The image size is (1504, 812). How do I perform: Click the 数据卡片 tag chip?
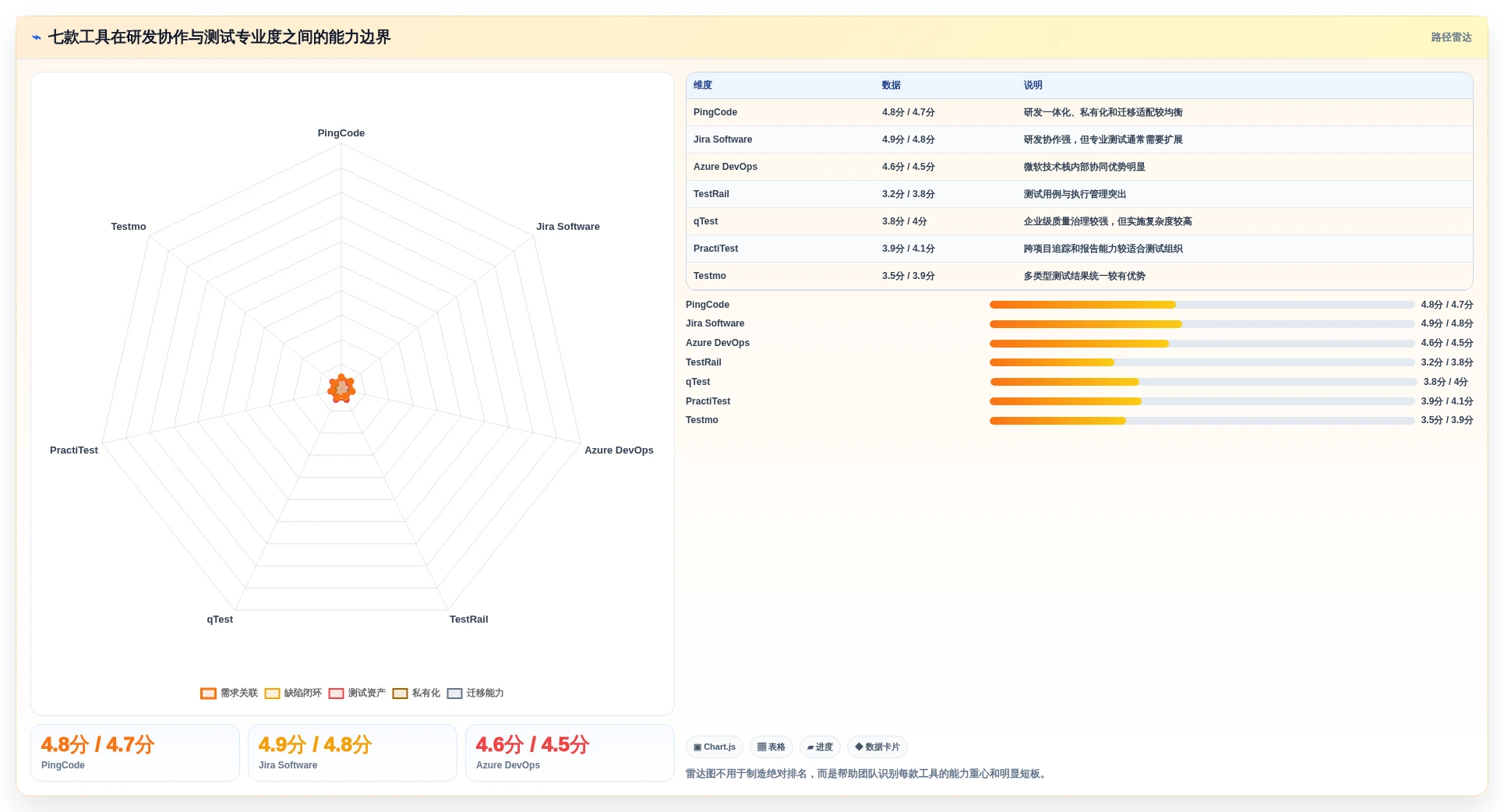[x=877, y=747]
